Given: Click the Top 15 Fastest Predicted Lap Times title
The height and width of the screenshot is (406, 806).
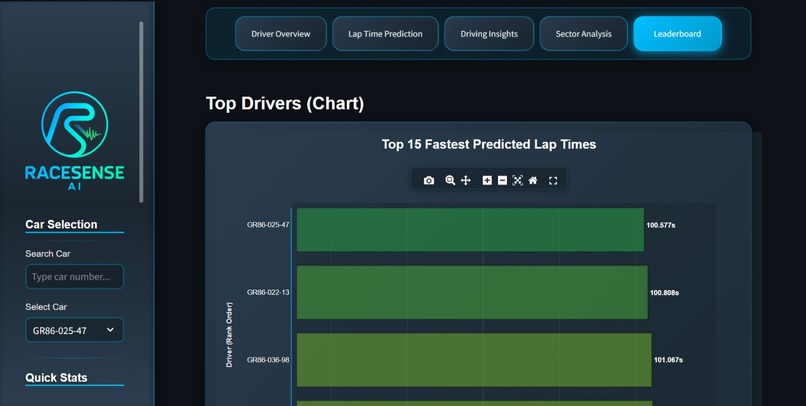Looking at the screenshot, I should point(489,144).
